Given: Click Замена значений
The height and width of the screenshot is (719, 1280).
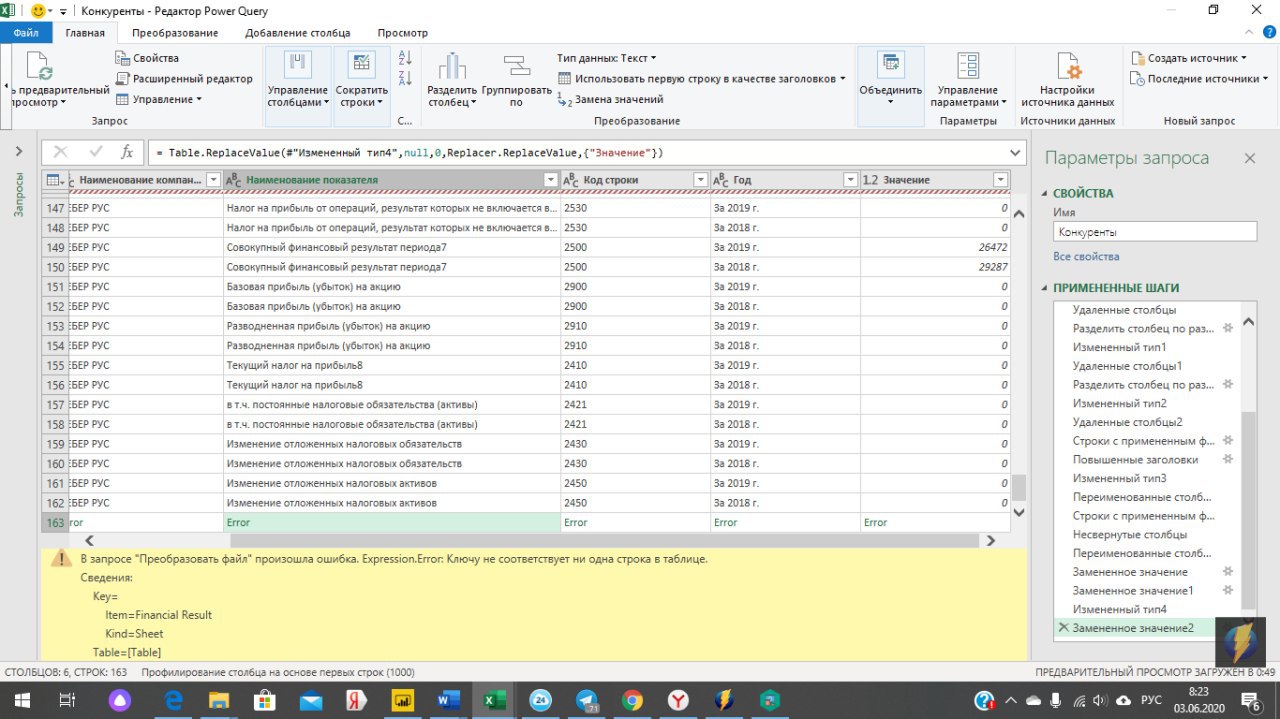Looking at the screenshot, I should pos(610,99).
